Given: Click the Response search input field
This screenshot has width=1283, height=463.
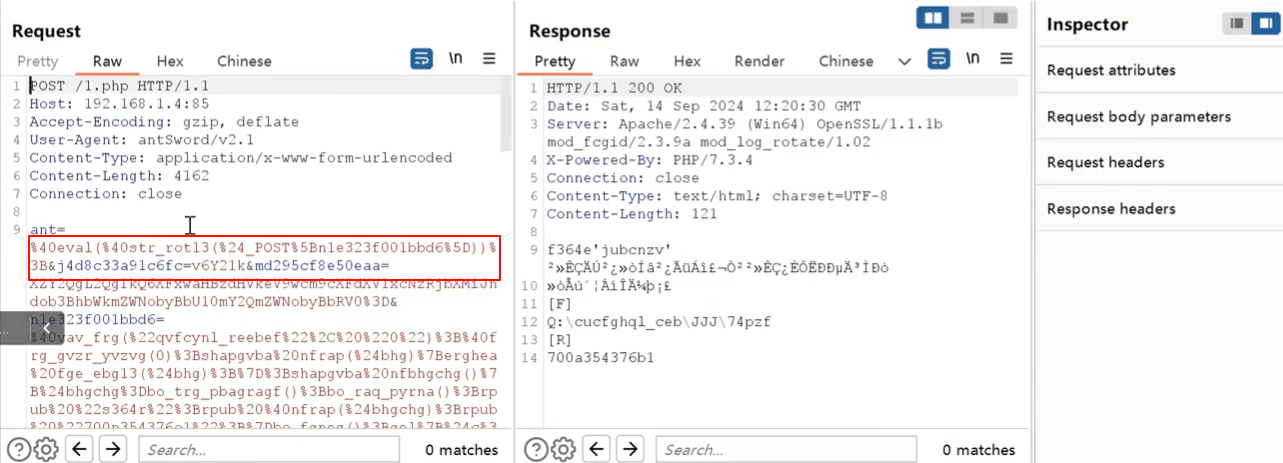Looking at the screenshot, I should click(785, 449).
